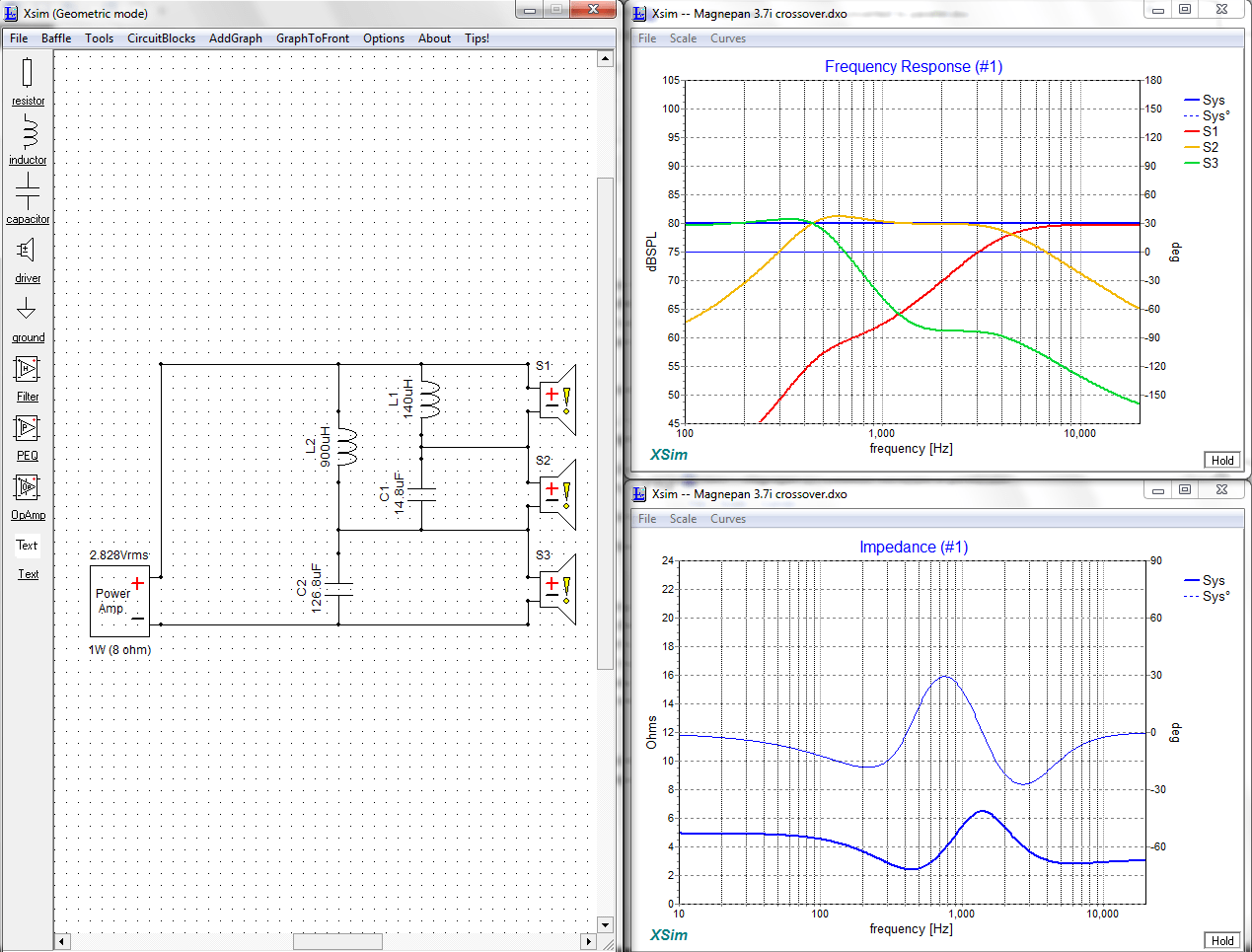Open the Tips! menu
The height and width of the screenshot is (952, 1252).
tap(477, 38)
